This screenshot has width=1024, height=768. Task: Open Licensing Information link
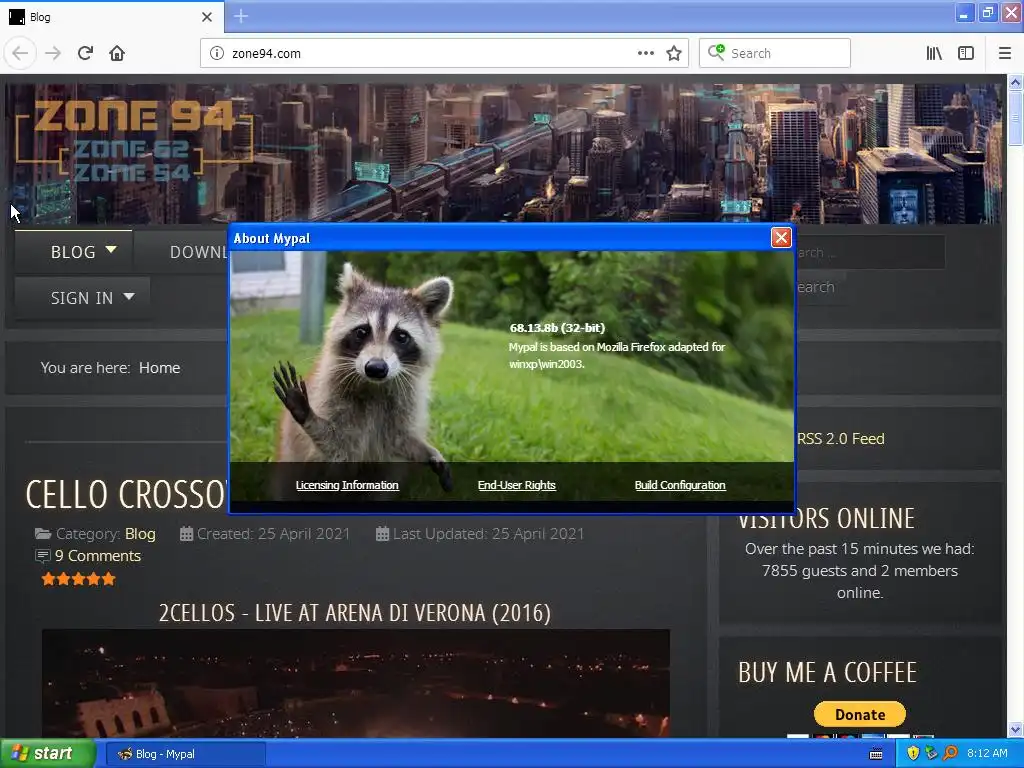tap(347, 485)
